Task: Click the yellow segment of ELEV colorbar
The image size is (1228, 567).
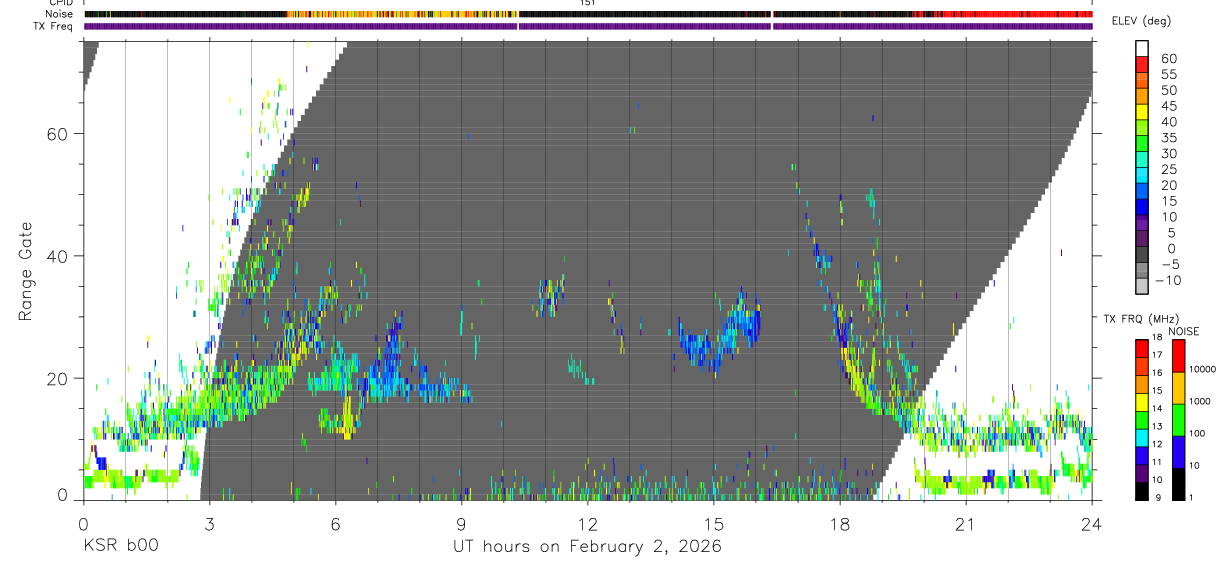Action: point(1142,112)
